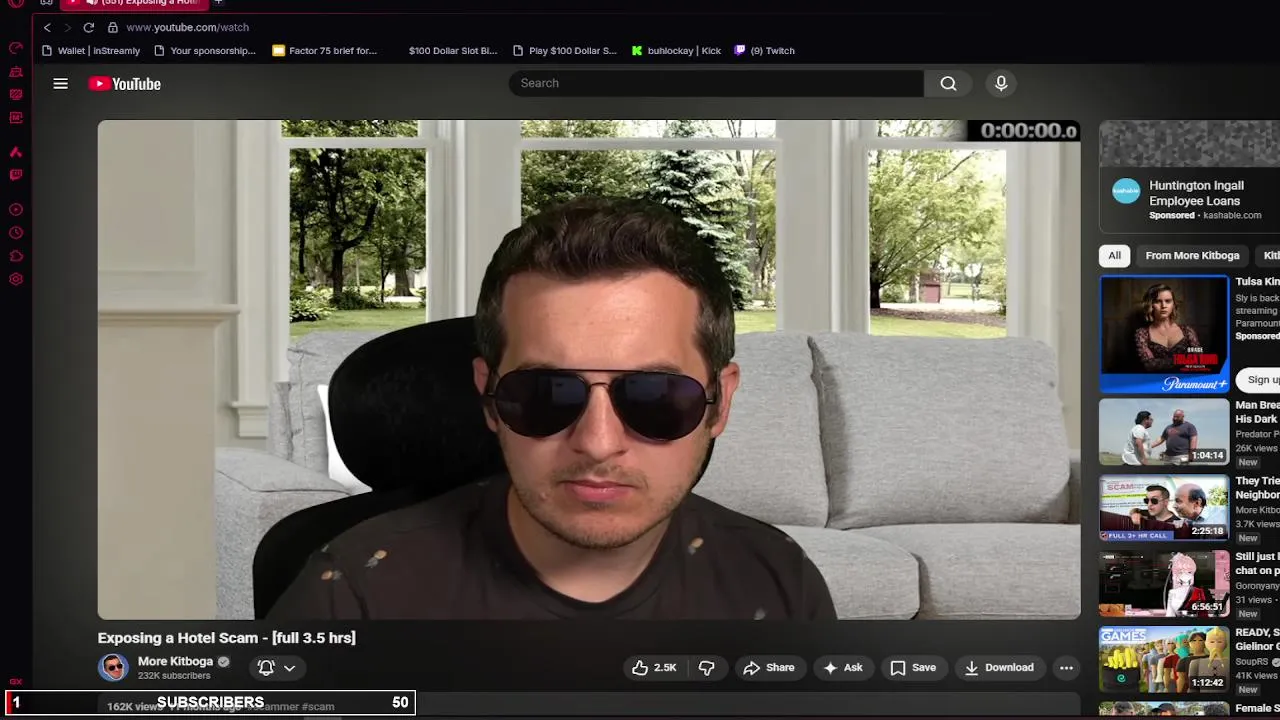The height and width of the screenshot is (720, 1280).
Task: Open the YouTube guide hamburger menu
Action: pos(60,84)
